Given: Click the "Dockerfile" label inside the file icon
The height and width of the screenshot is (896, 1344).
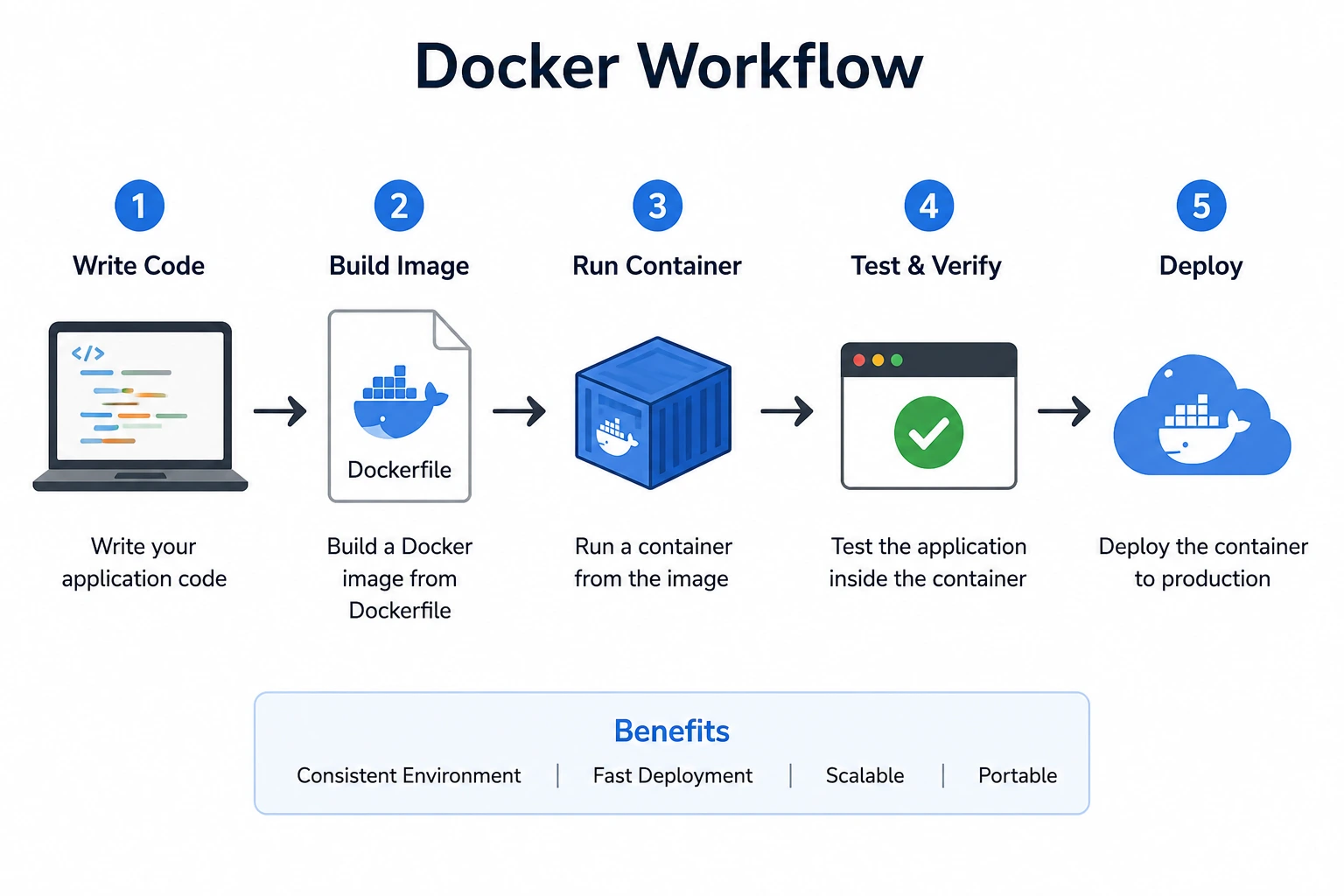Looking at the screenshot, I should click(x=400, y=470).
